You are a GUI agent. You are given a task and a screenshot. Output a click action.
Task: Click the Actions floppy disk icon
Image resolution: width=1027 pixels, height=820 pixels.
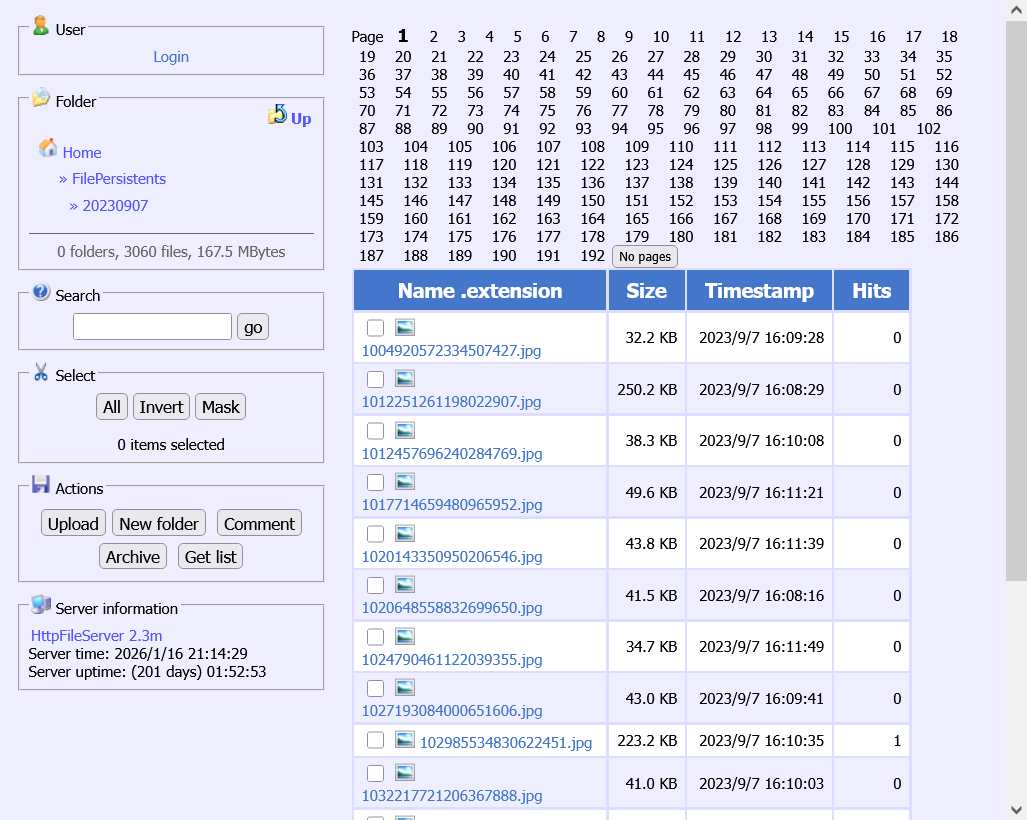[x=41, y=485]
